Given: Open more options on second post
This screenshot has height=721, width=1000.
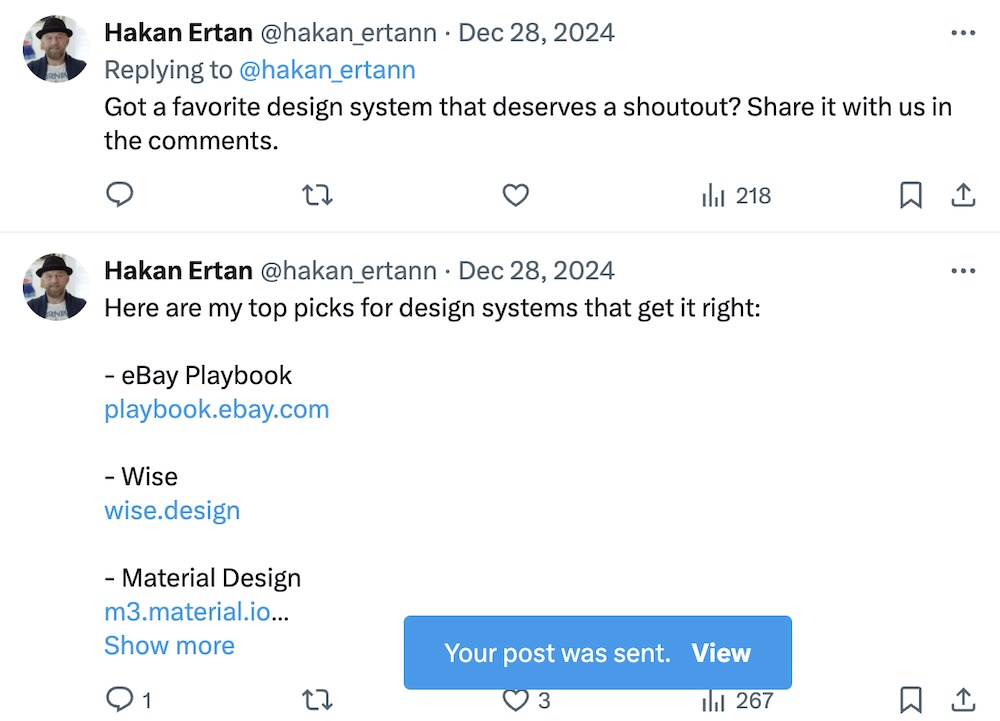Looking at the screenshot, I should pos(963,271).
